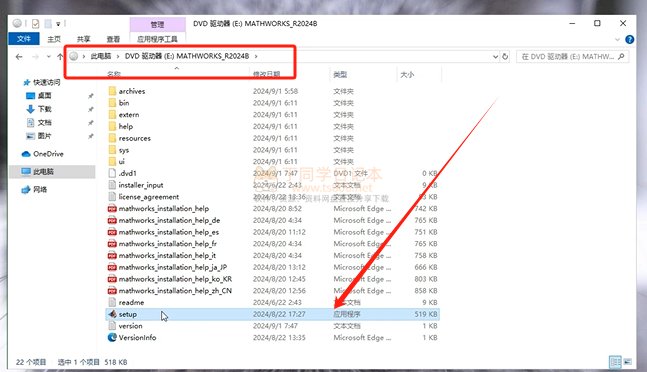Refresh the current folder view

pyautogui.click(x=505, y=57)
